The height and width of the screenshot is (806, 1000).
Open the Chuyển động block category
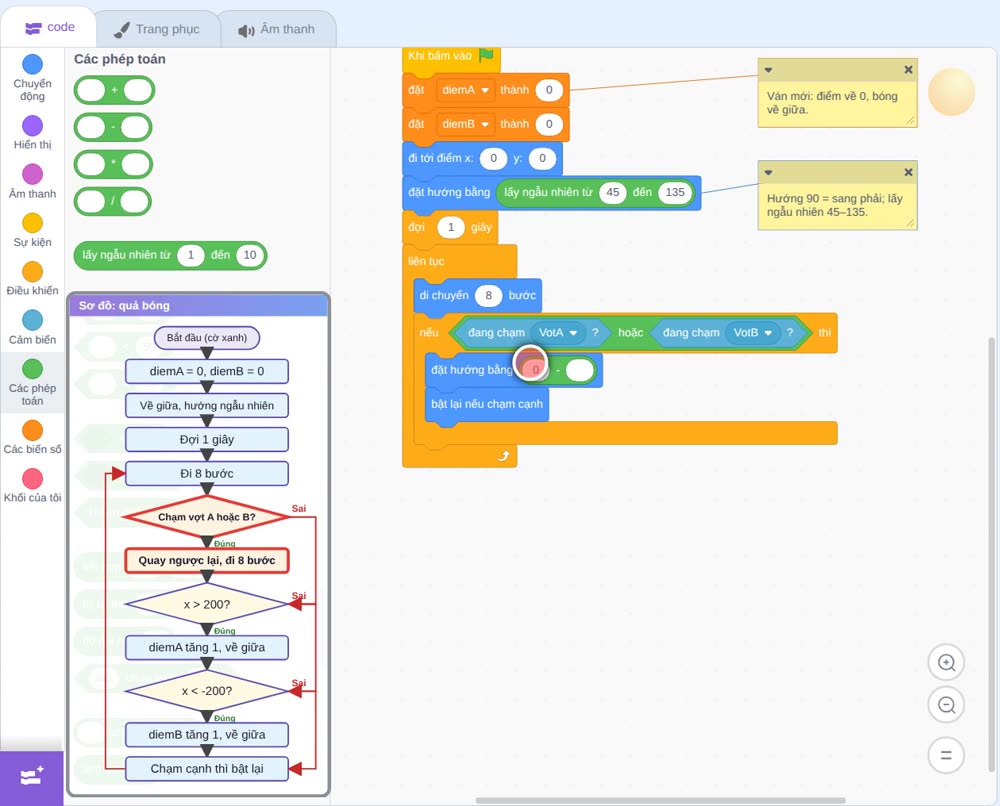(32, 77)
